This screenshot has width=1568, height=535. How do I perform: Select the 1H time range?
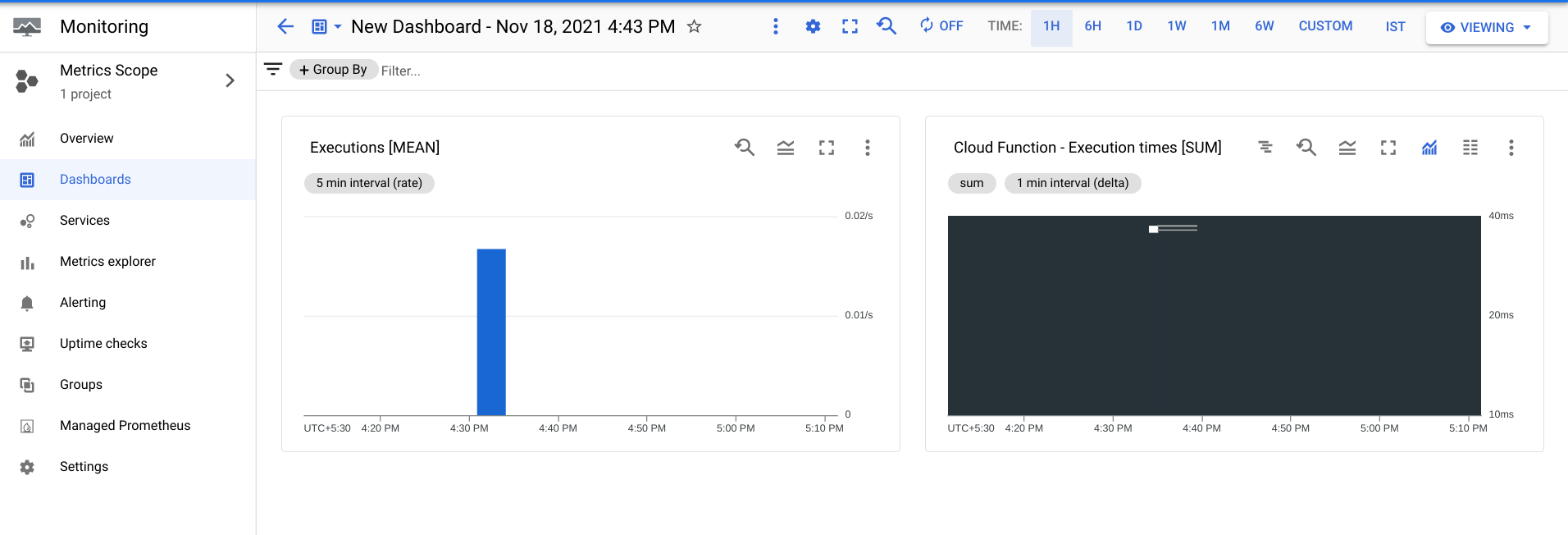[1051, 26]
